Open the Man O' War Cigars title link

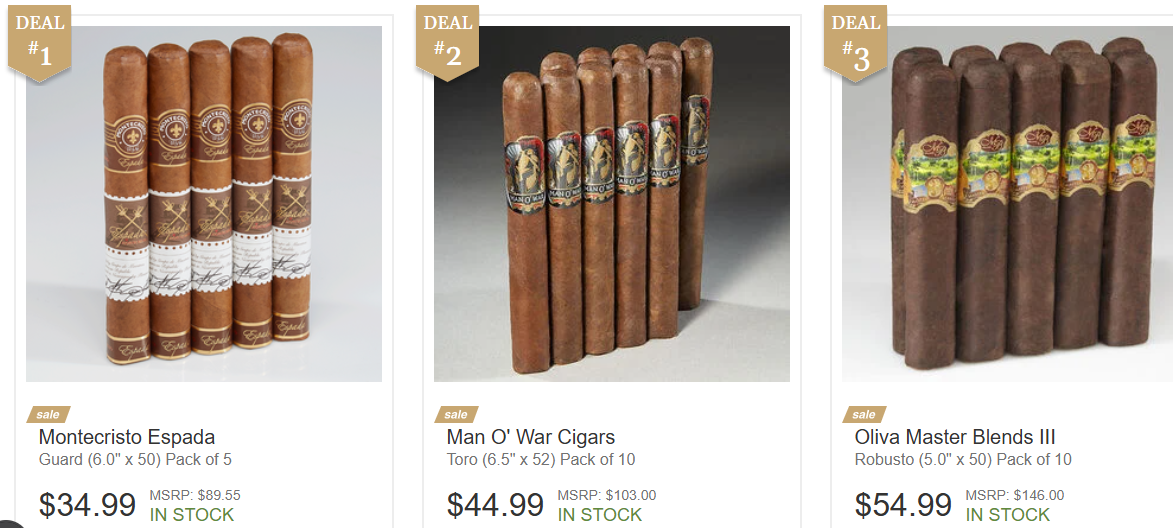pyautogui.click(x=530, y=437)
